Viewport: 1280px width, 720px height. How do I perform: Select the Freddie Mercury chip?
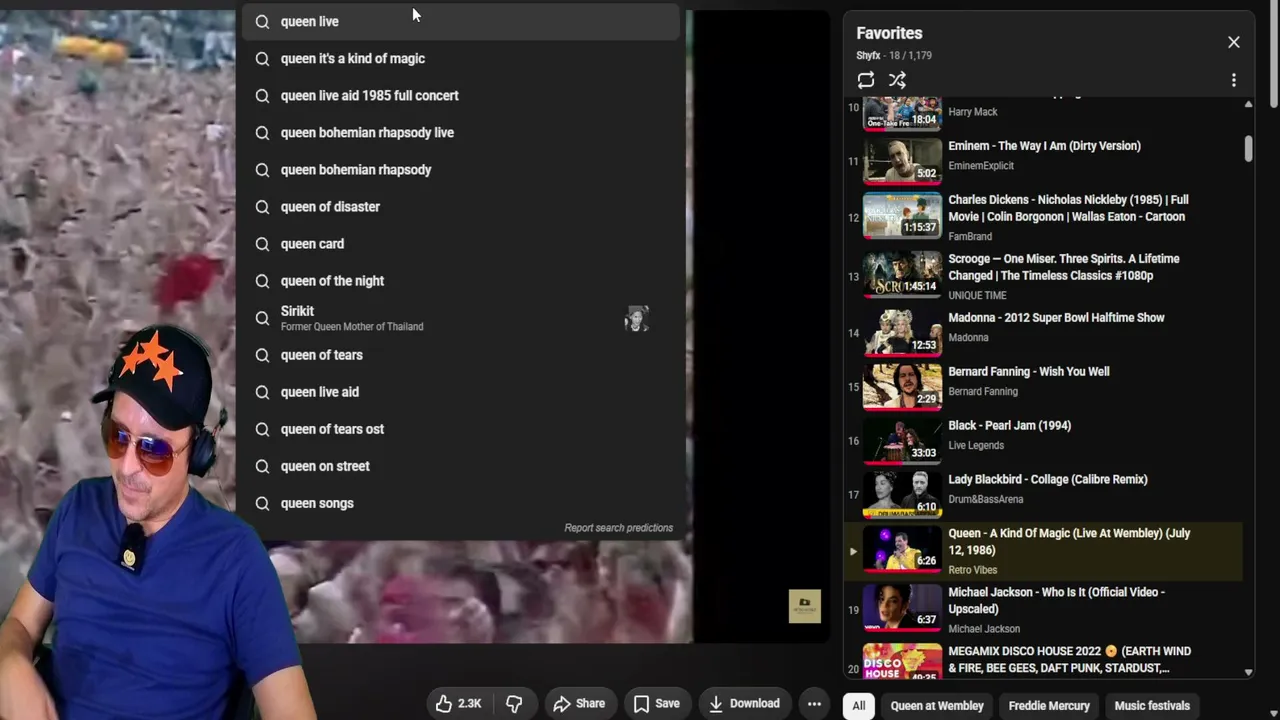1049,706
